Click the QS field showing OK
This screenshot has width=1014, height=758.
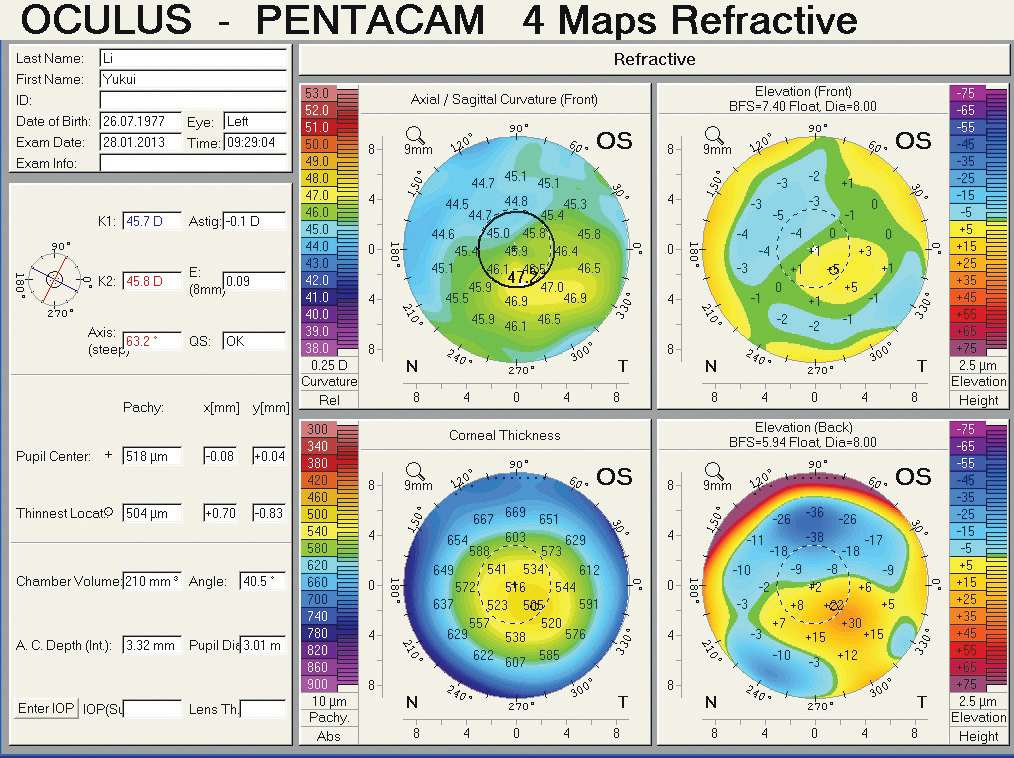[x=254, y=341]
